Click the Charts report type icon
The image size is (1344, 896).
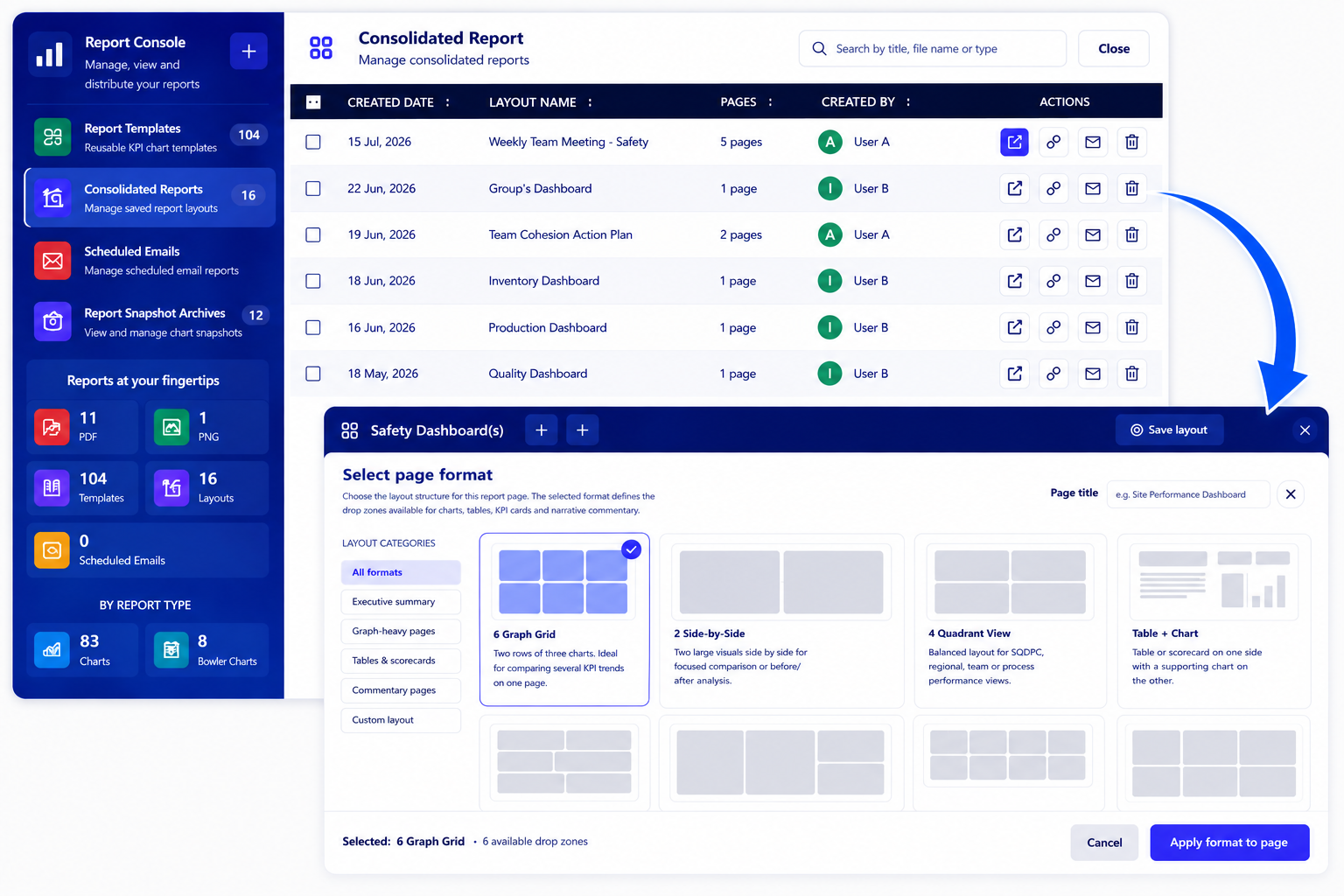point(52,650)
